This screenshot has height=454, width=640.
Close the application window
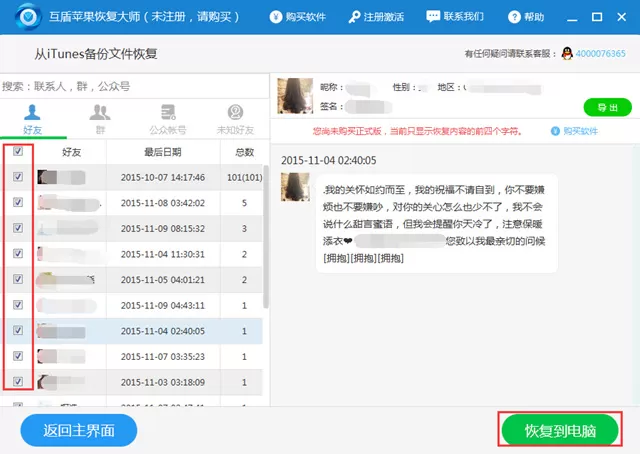tap(621, 17)
